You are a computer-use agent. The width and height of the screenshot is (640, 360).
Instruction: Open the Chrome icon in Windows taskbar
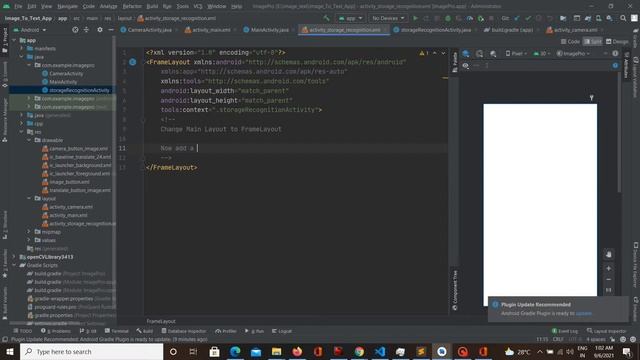coord(359,351)
